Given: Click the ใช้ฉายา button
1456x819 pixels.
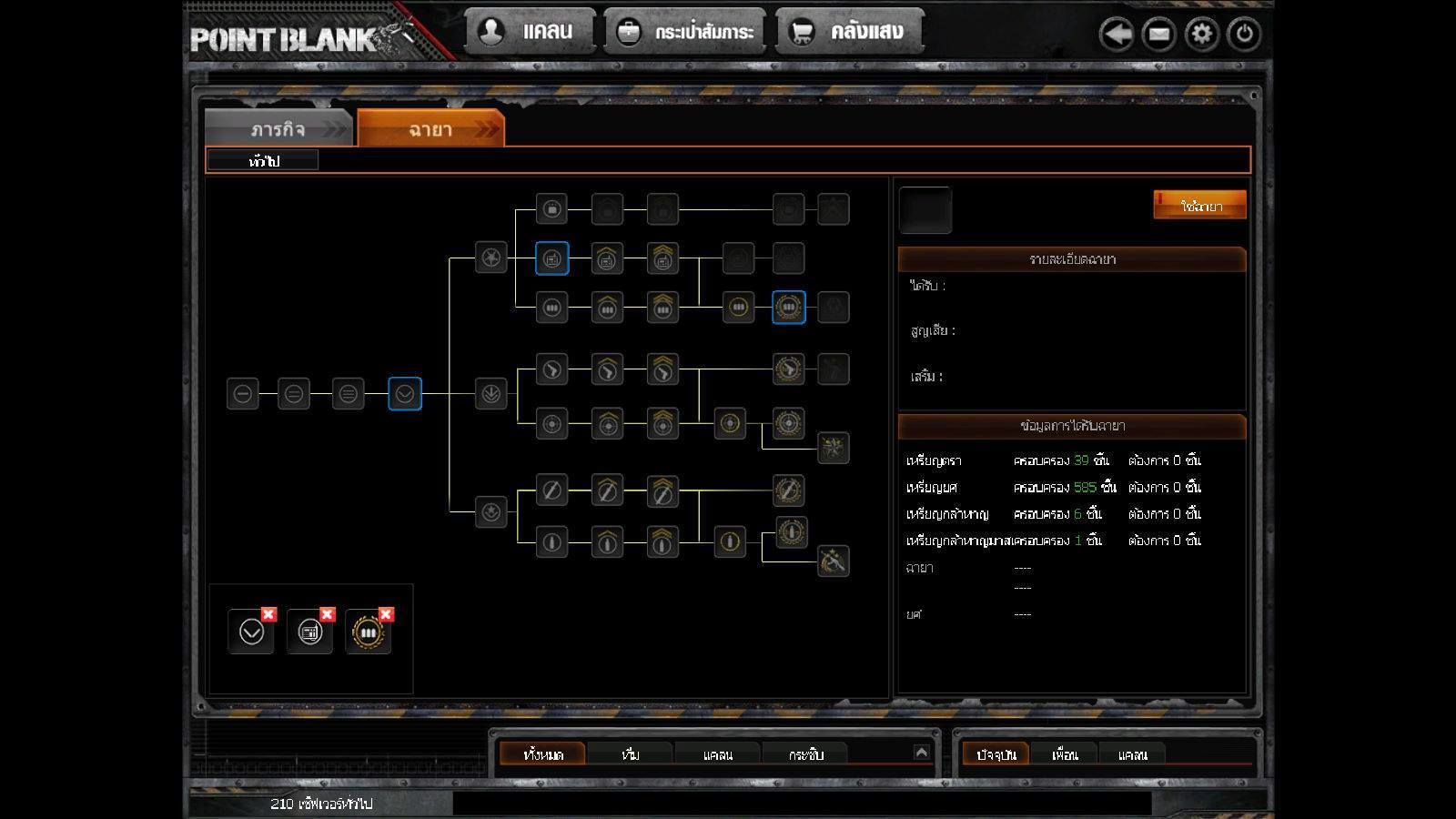Looking at the screenshot, I should click(1200, 206).
